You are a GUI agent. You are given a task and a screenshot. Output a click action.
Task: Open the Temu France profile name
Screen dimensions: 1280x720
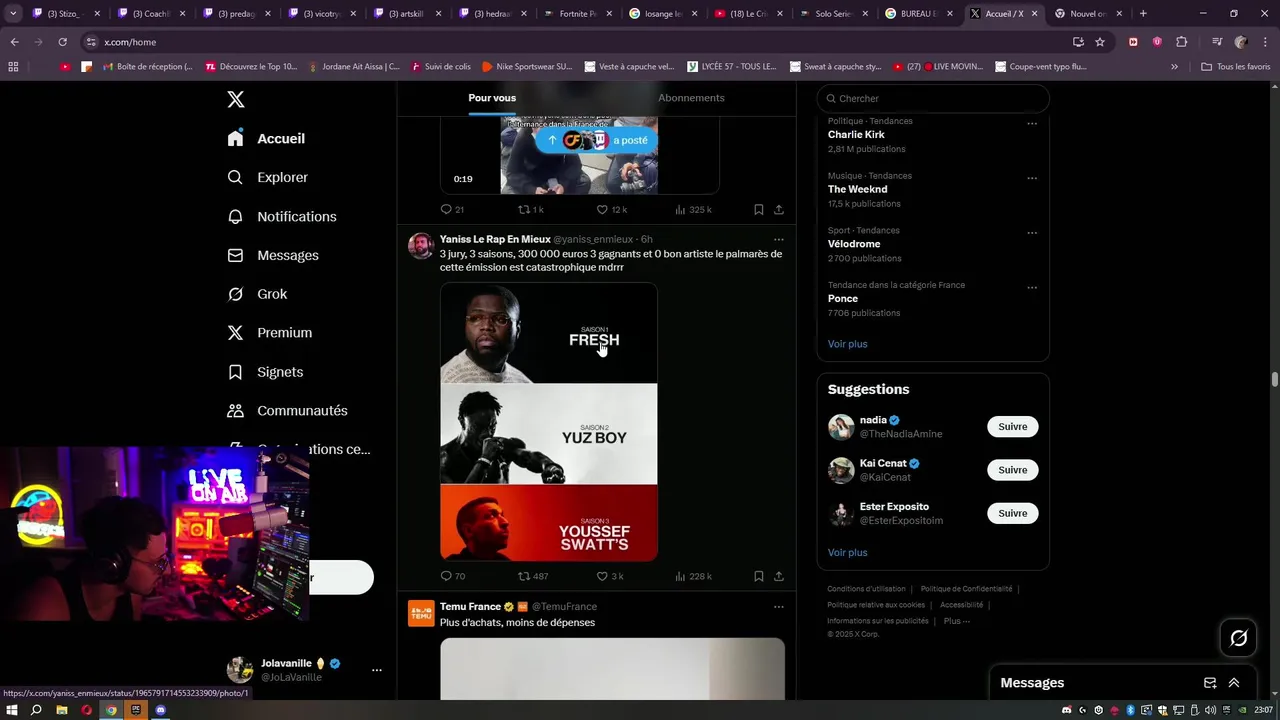click(x=470, y=607)
